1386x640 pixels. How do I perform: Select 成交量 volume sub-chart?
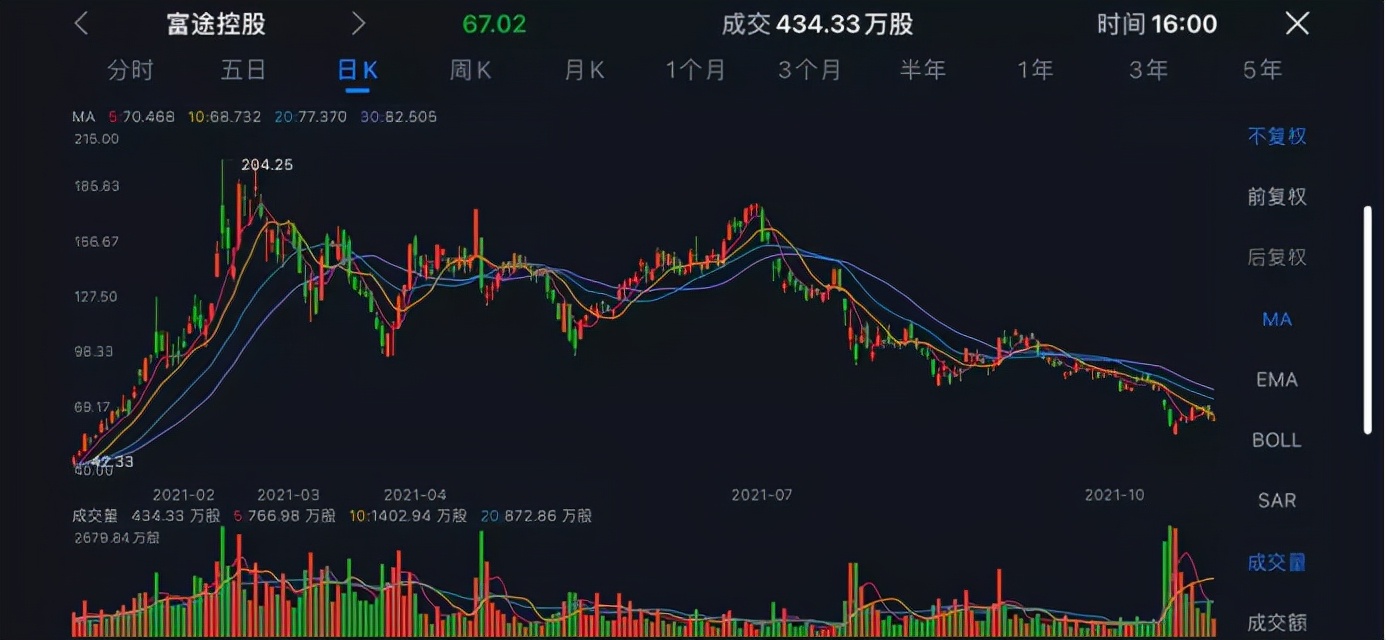pyautogui.click(x=1276, y=563)
